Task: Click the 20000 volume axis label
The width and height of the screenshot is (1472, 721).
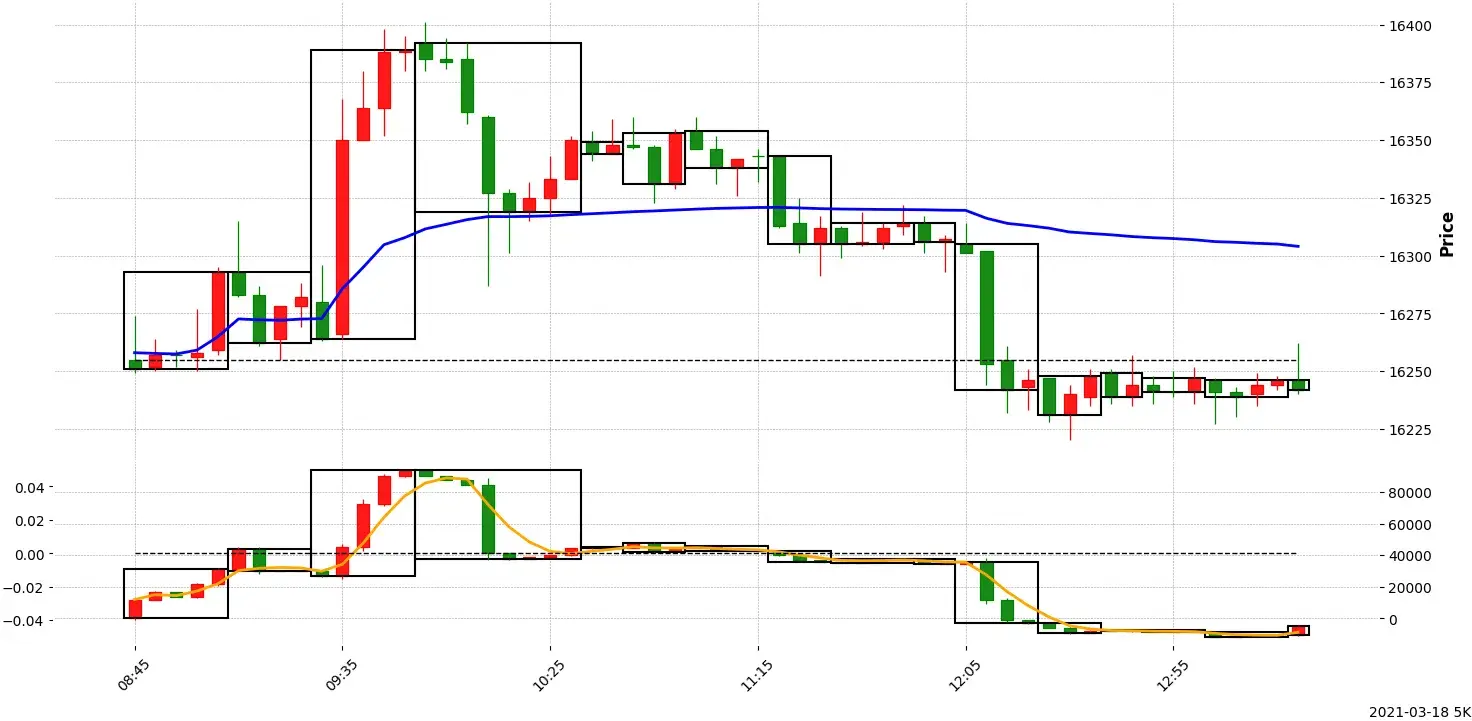Action: point(1411,588)
